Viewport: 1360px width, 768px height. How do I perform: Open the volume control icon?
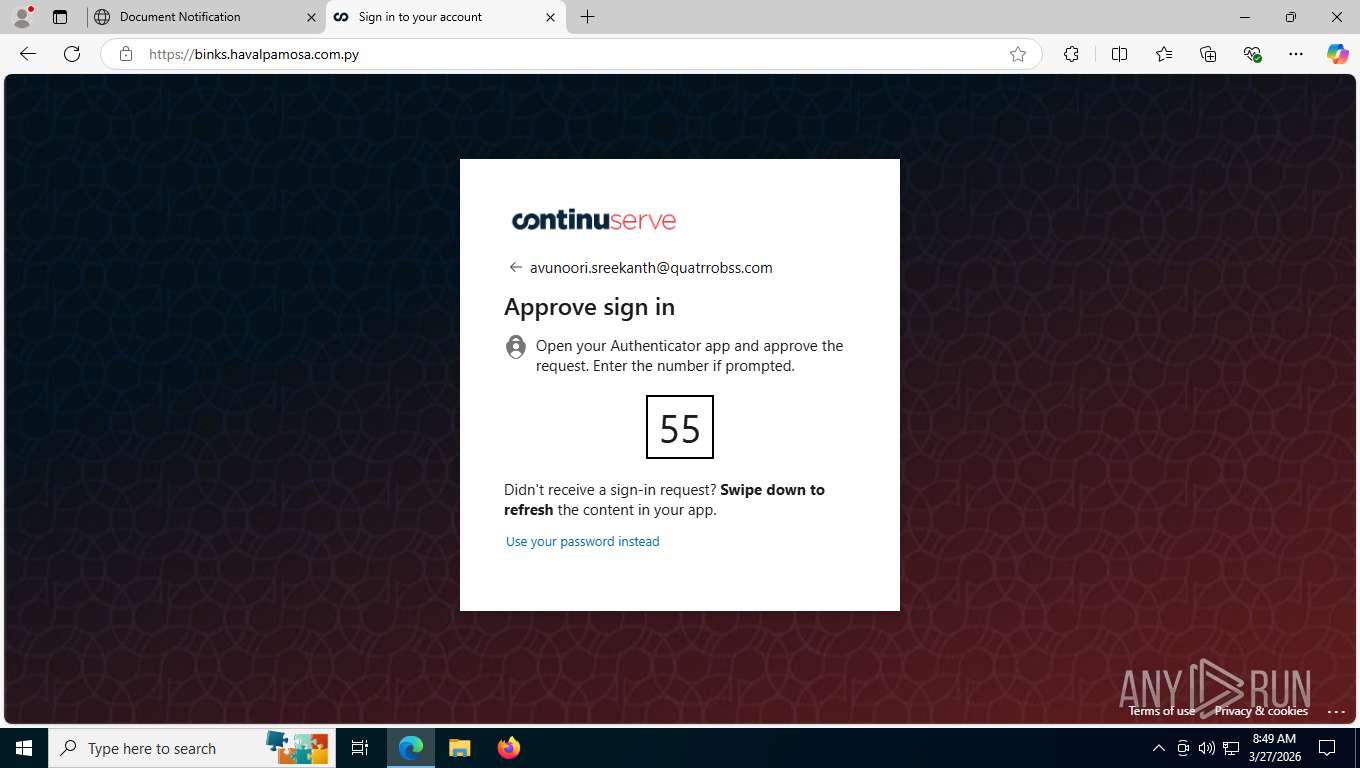click(1207, 748)
